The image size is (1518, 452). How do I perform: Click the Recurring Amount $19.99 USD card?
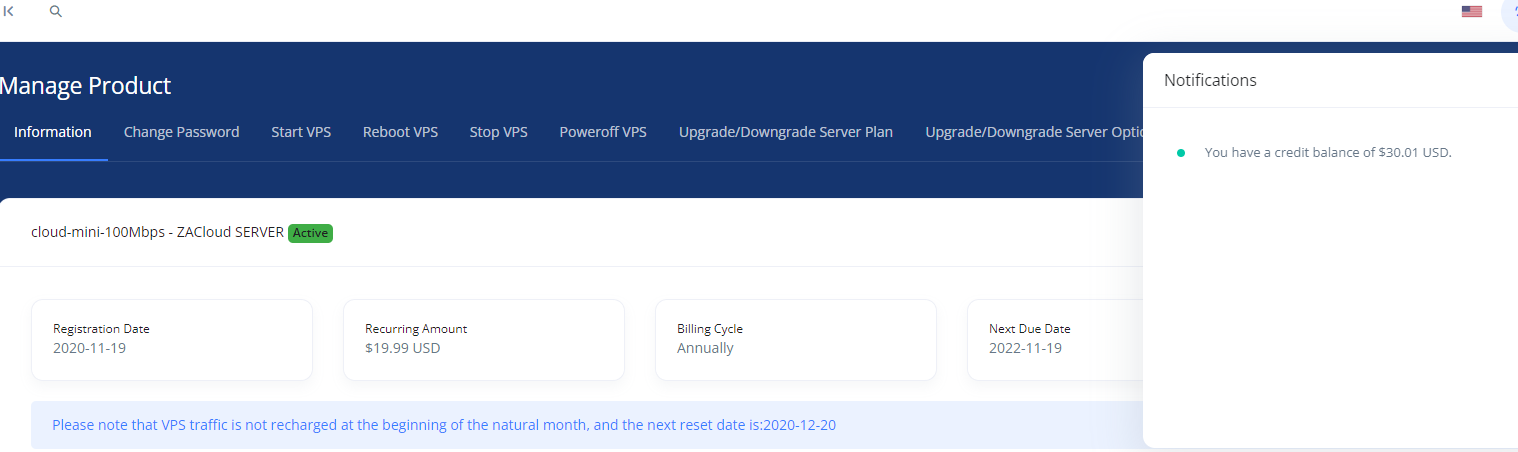pyautogui.click(x=484, y=340)
